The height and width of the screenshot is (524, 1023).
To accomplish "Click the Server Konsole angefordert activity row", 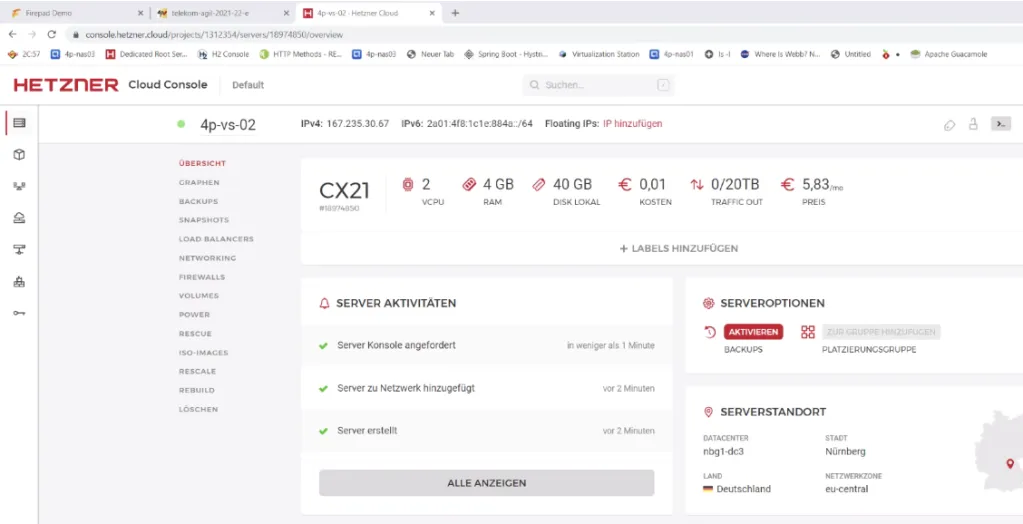I will [487, 345].
